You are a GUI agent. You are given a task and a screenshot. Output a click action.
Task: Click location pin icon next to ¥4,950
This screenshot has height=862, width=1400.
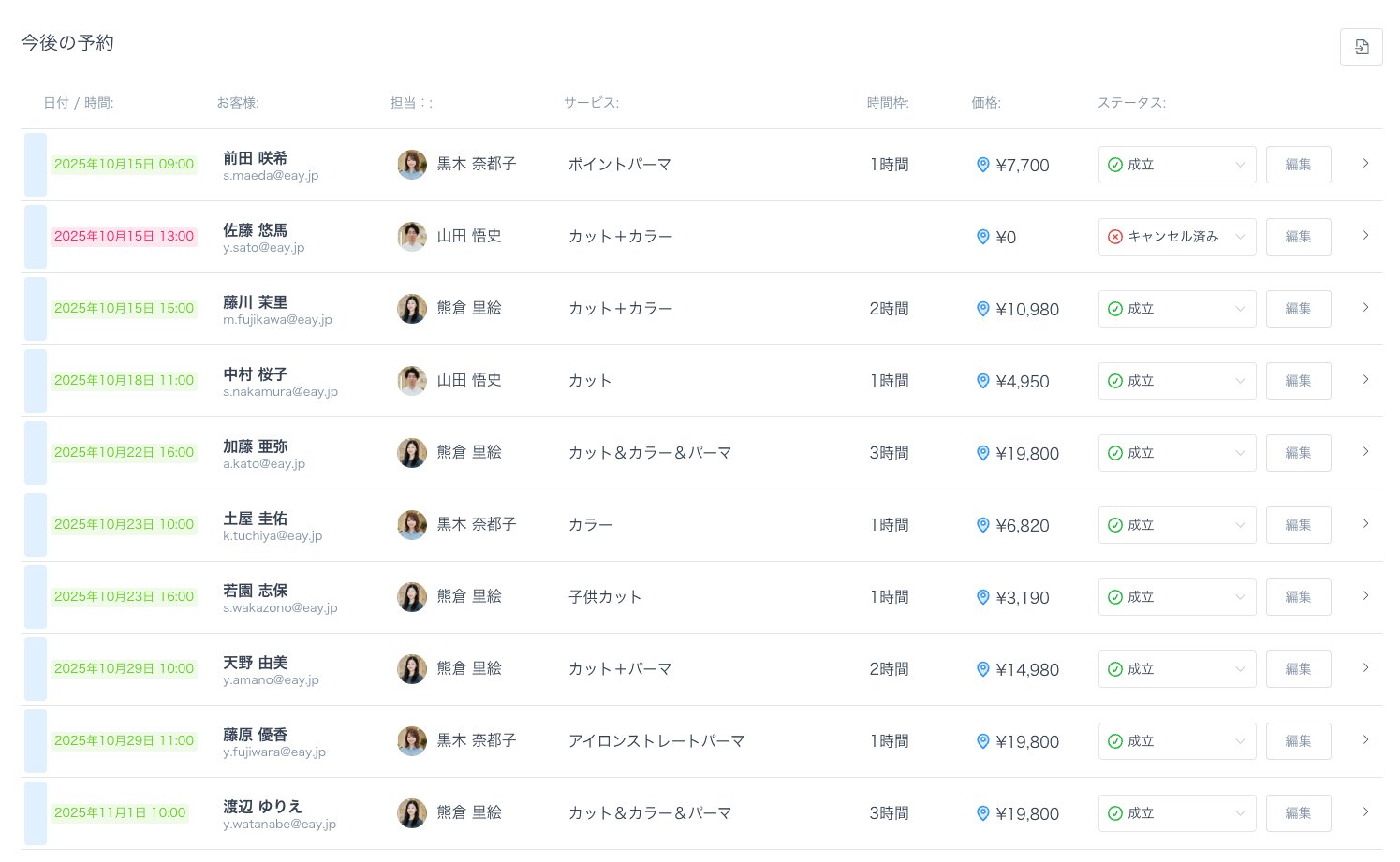[982, 381]
